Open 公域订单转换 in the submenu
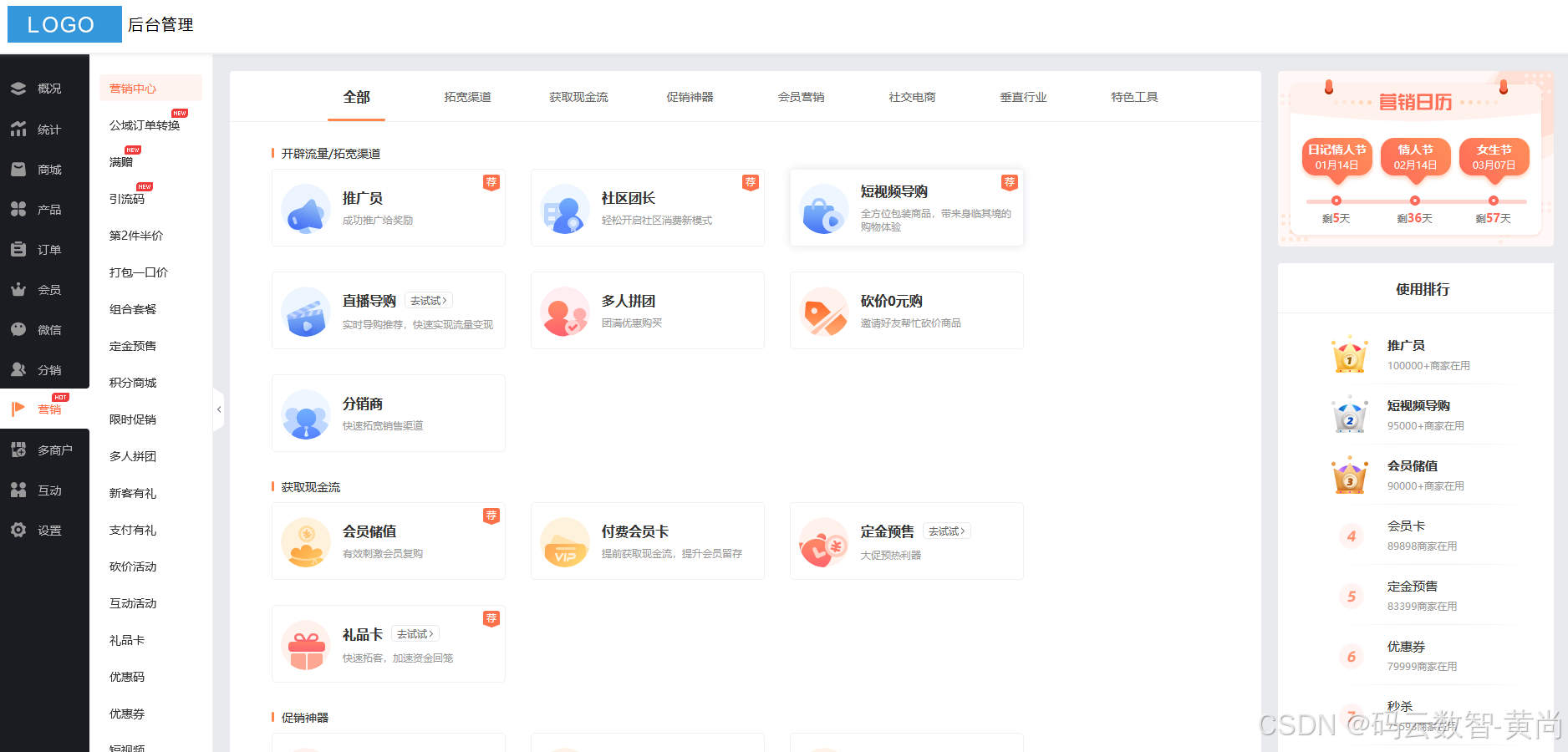Screen dimensions: 1568x752 [145, 125]
